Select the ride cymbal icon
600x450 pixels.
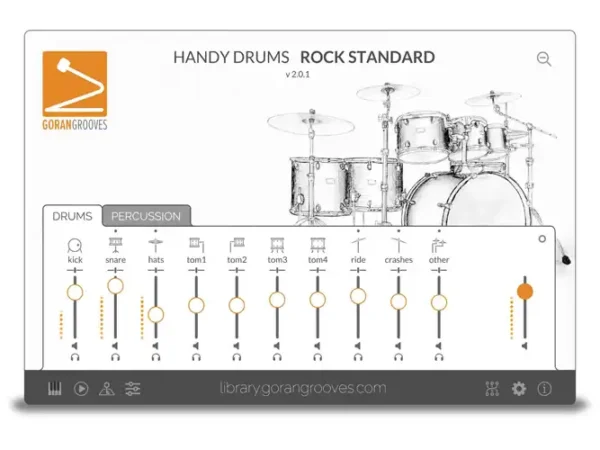(358, 245)
